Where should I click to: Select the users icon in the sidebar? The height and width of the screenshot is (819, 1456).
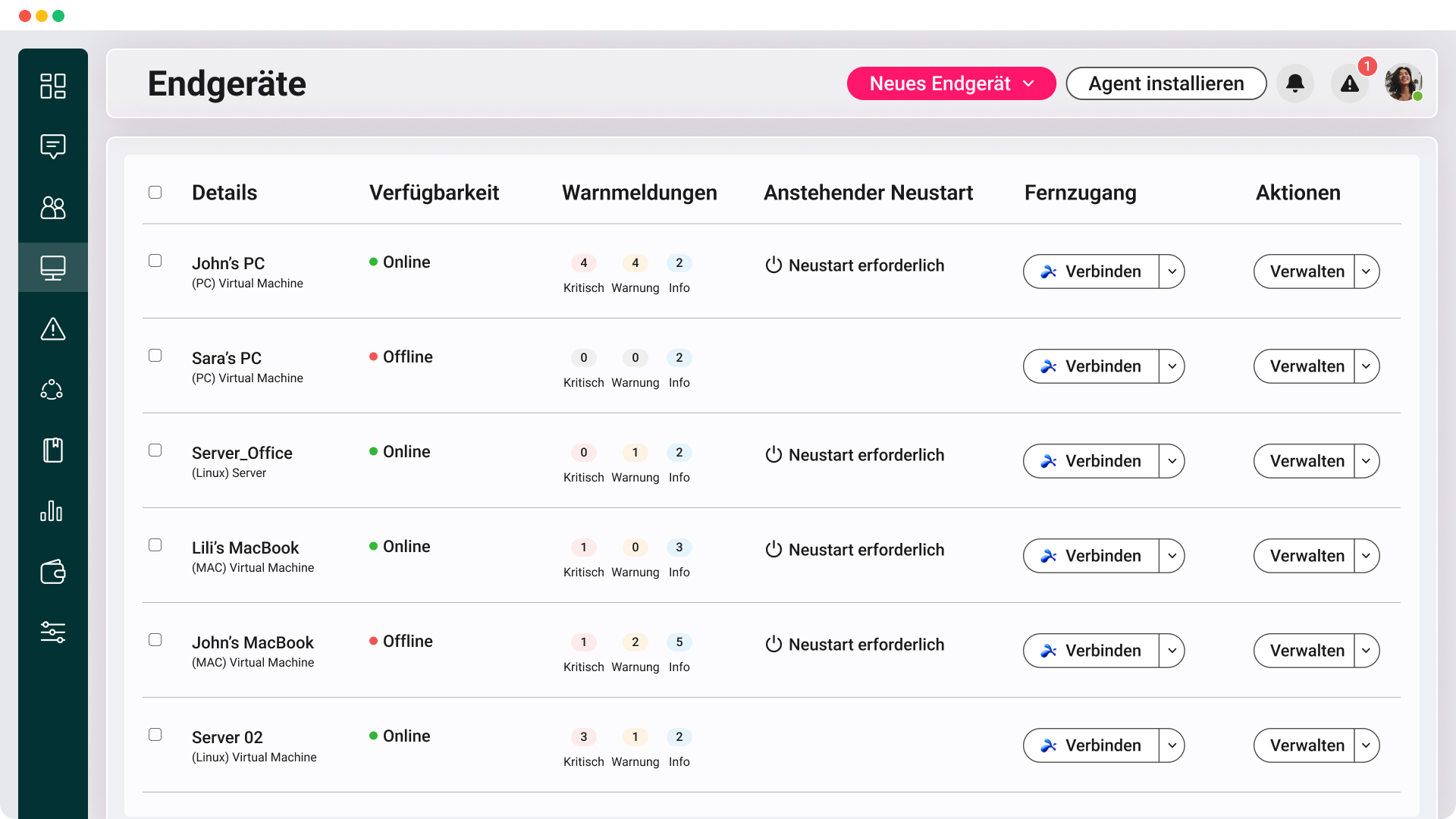(x=52, y=208)
